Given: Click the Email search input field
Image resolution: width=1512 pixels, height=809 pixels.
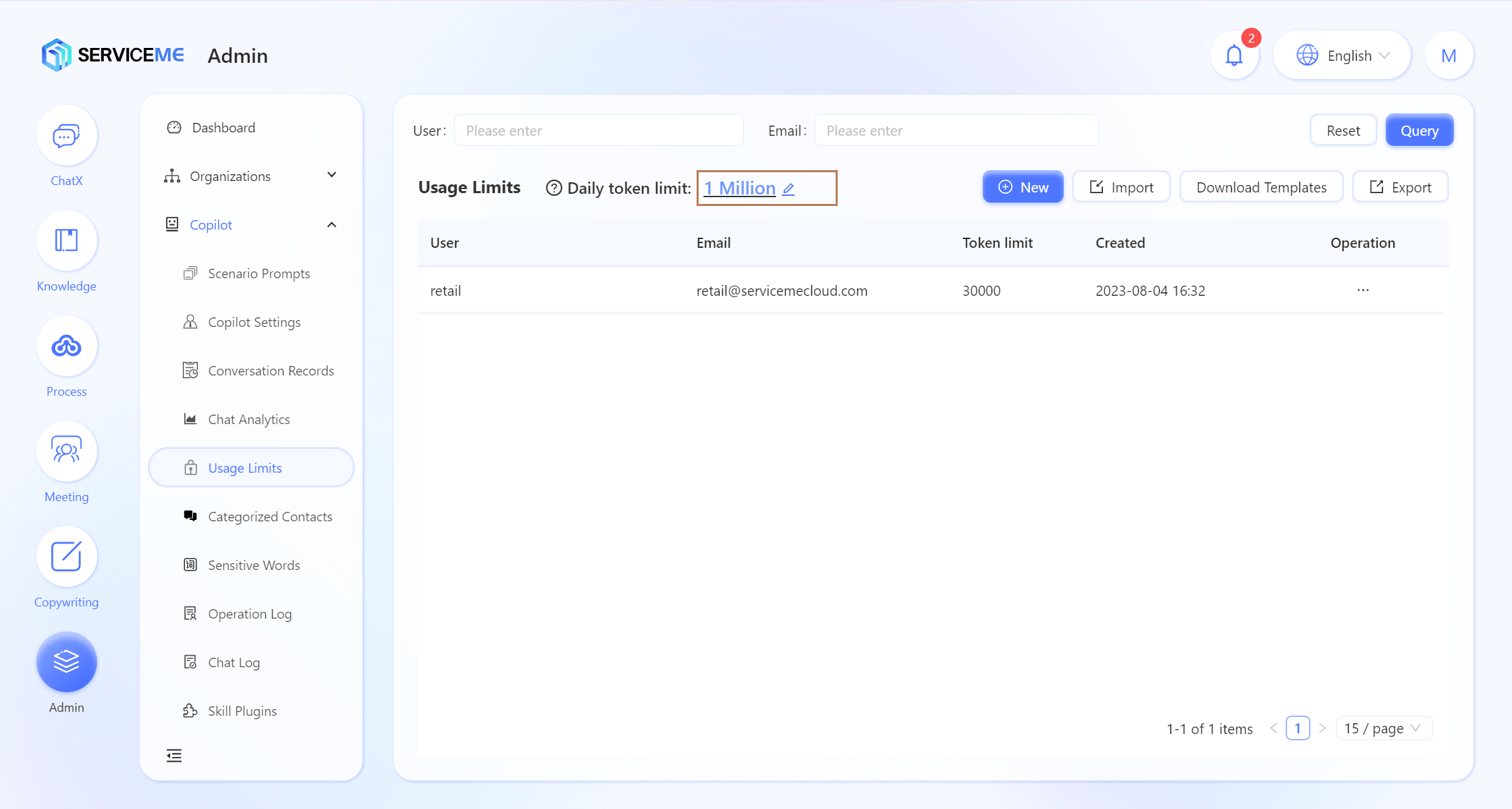Looking at the screenshot, I should pos(956,131).
